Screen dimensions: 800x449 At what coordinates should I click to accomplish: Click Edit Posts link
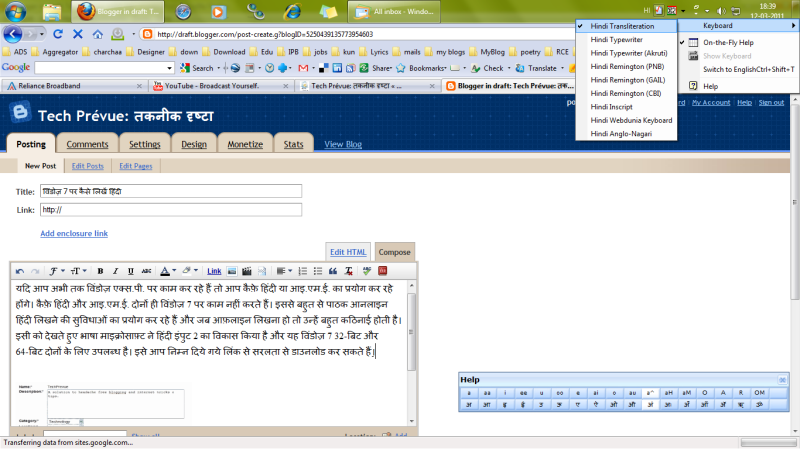pyautogui.click(x=88, y=166)
